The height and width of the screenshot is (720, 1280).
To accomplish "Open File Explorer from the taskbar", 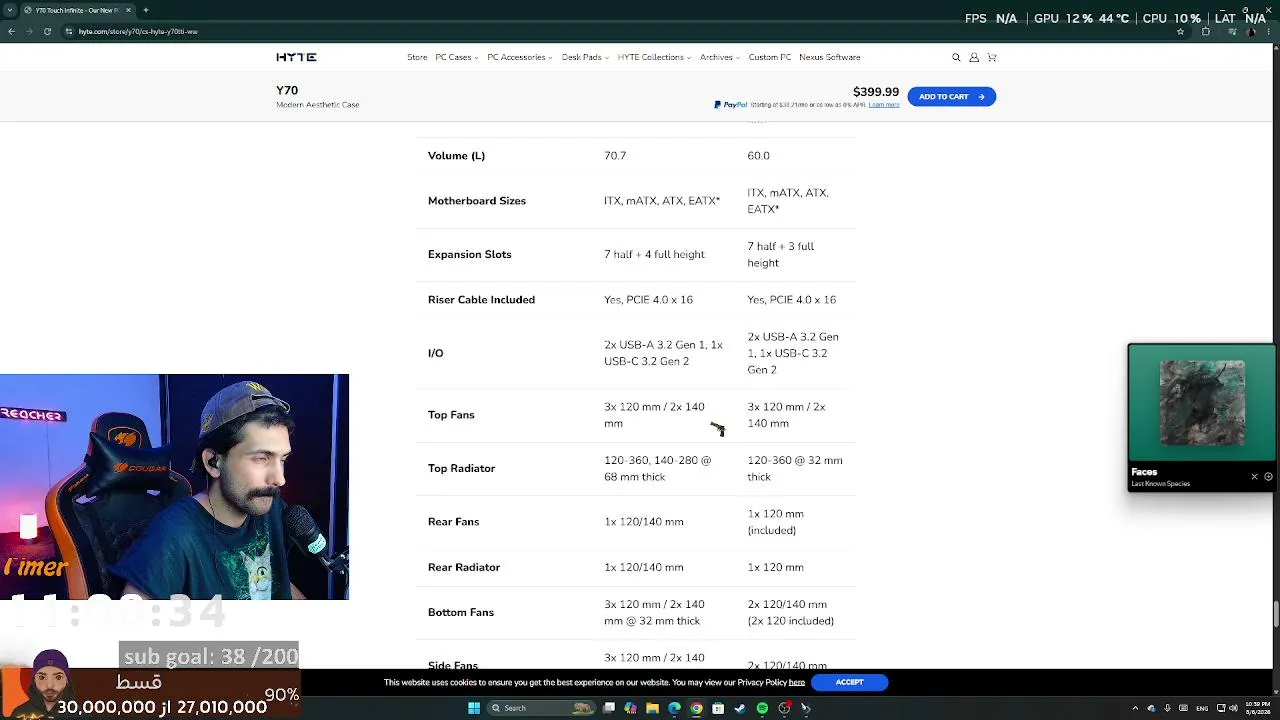I will 652,709.
